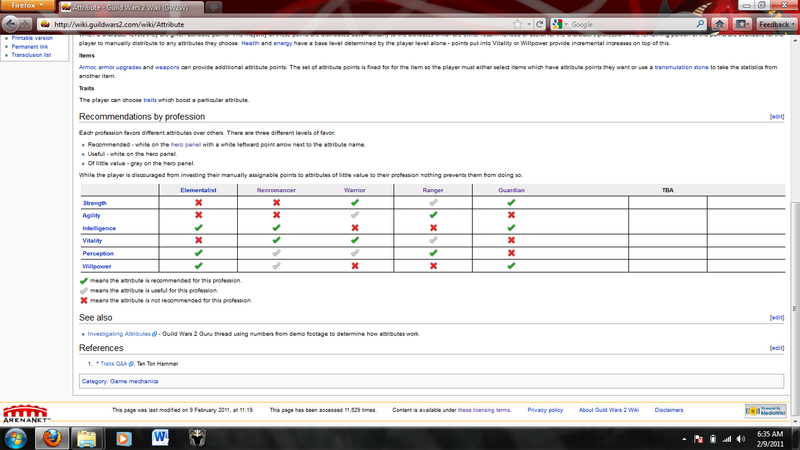Open the clock showing 6:35 AM

(x=769, y=439)
